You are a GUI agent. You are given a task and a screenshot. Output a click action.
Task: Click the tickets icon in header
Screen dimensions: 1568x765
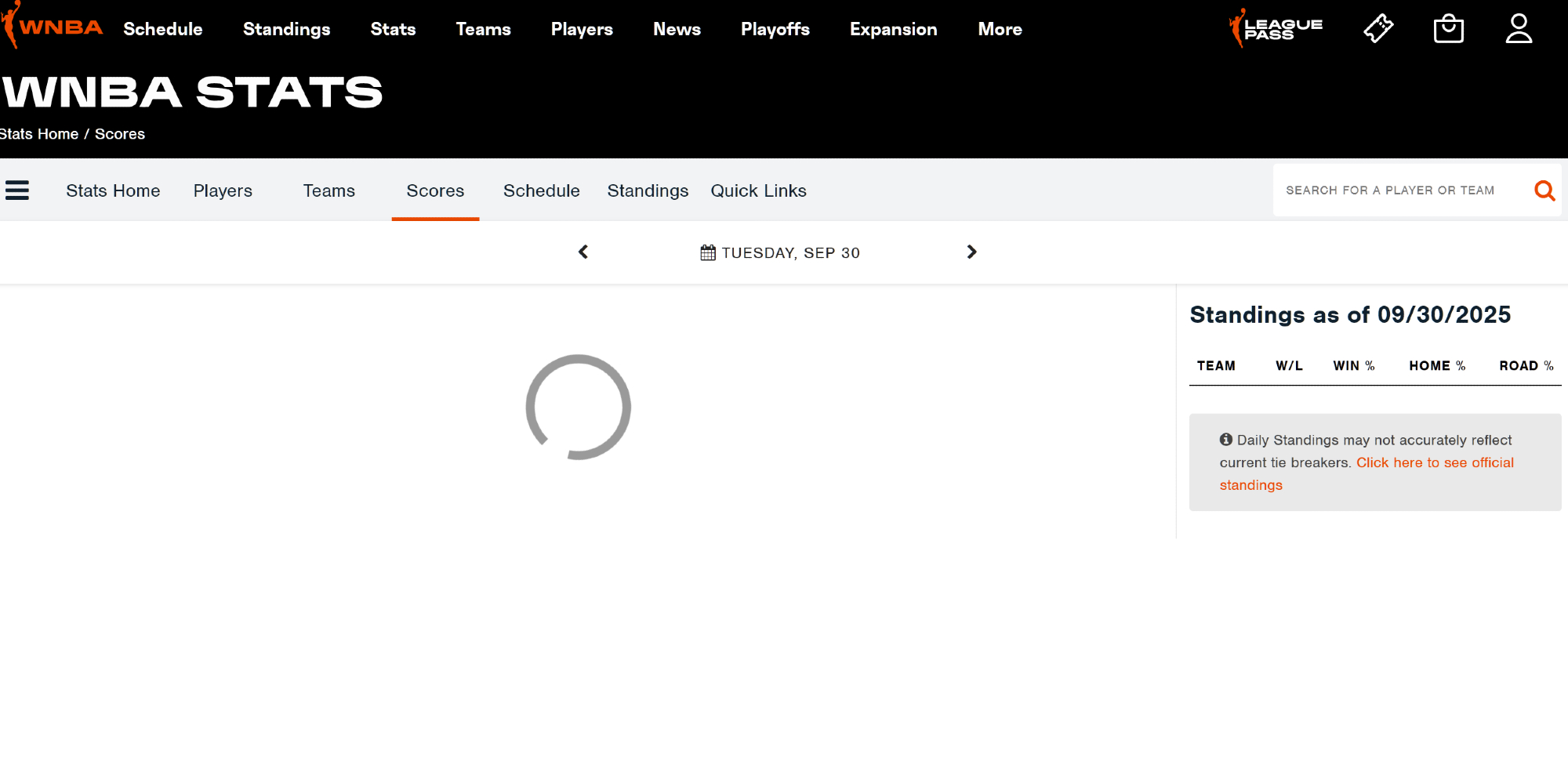[x=1378, y=29]
